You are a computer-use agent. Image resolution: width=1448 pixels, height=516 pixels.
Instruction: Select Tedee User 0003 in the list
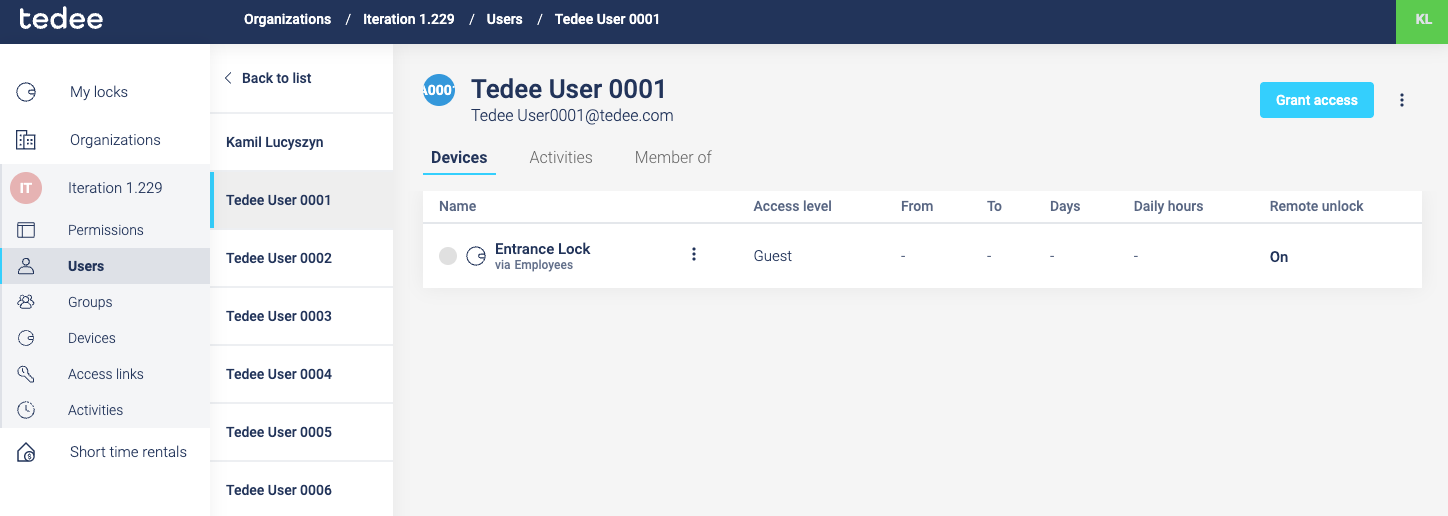[302, 316]
